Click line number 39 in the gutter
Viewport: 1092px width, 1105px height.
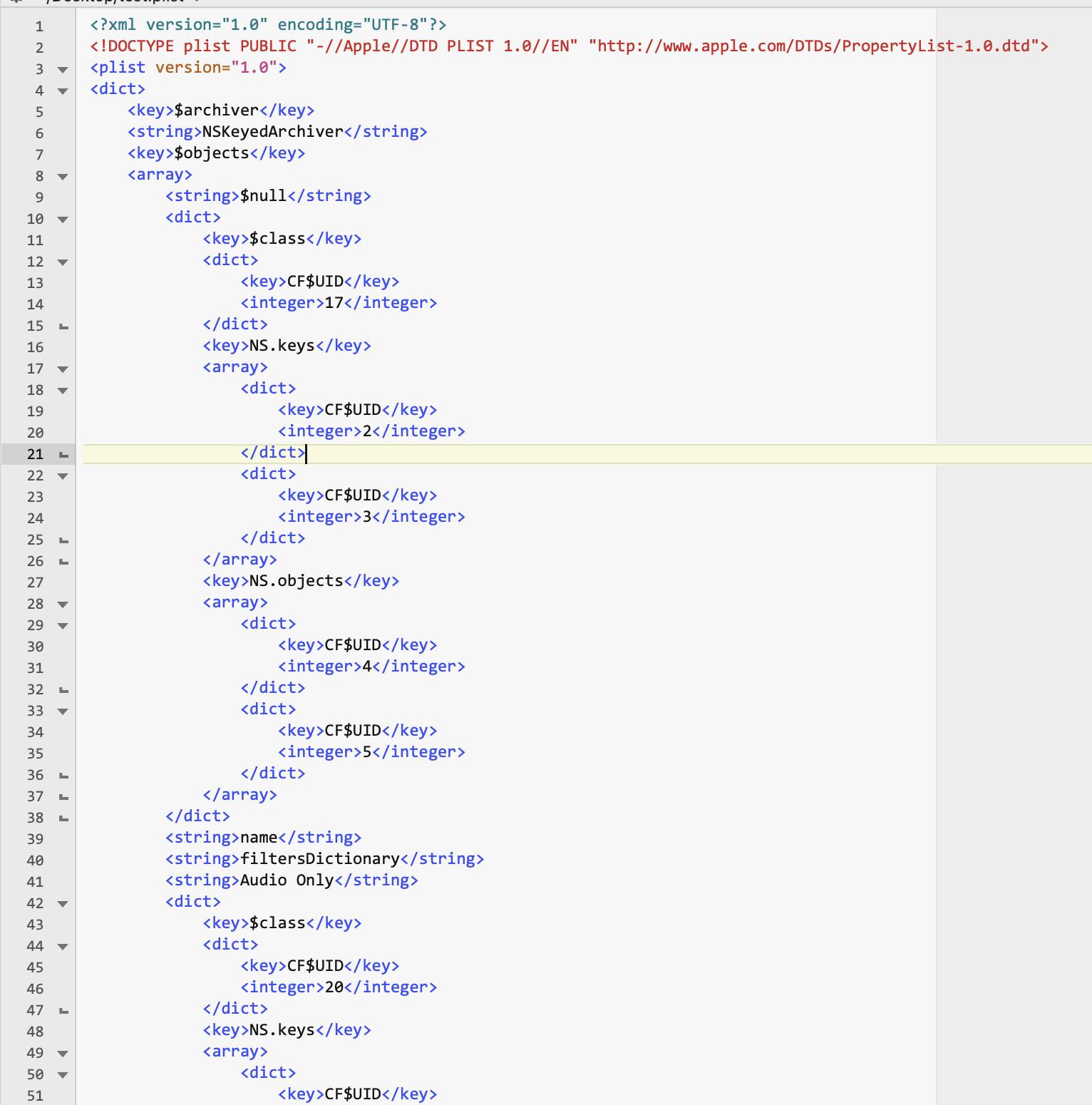click(35, 839)
